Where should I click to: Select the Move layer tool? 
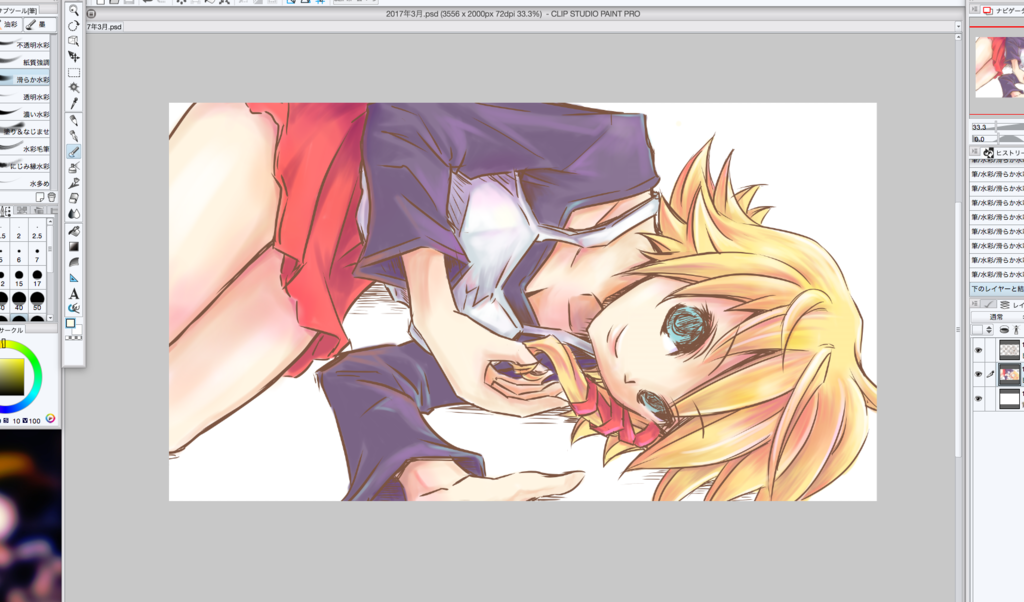click(74, 57)
